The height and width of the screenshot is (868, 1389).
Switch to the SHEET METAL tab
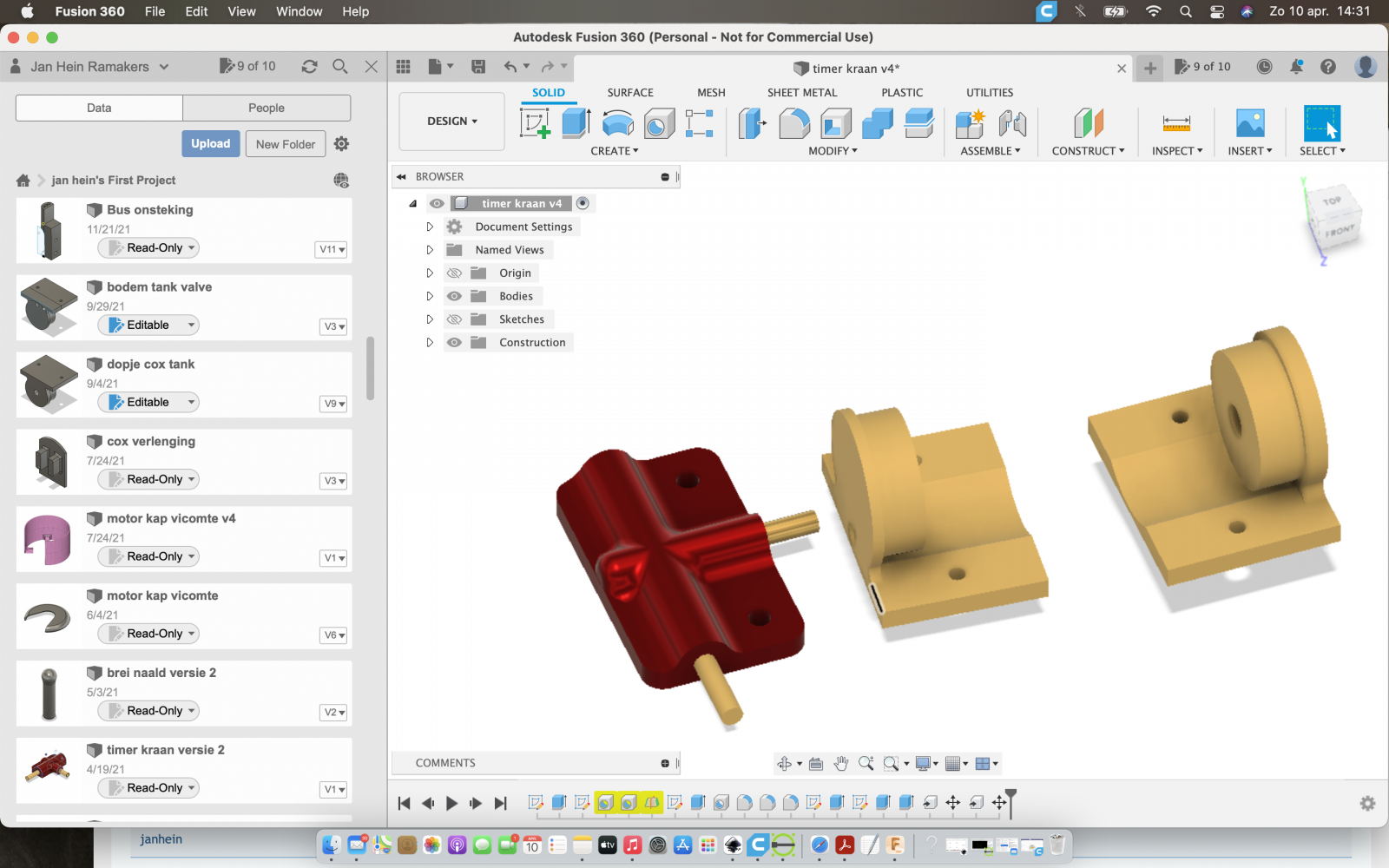[802, 93]
